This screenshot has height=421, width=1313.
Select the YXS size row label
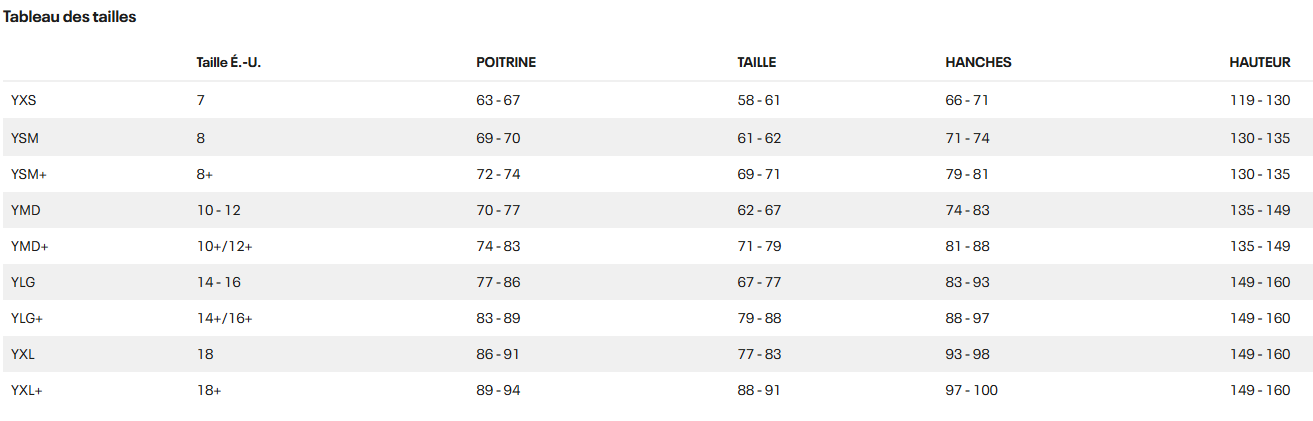click(x=24, y=100)
